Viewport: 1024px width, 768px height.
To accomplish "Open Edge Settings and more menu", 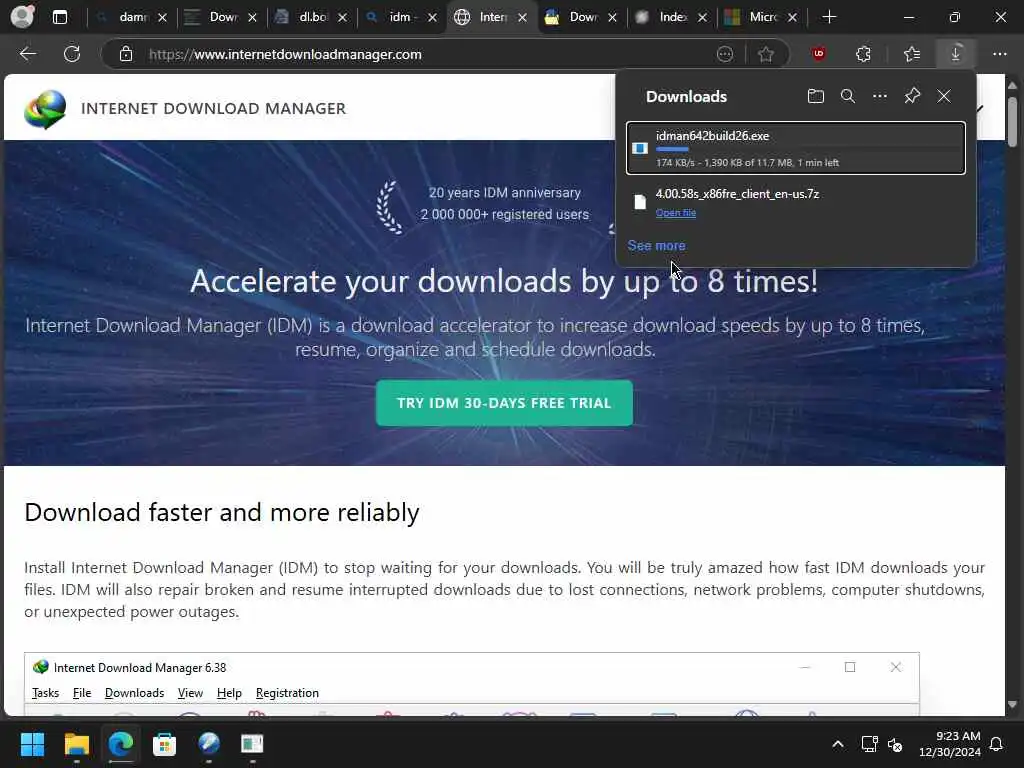I will click(1000, 54).
